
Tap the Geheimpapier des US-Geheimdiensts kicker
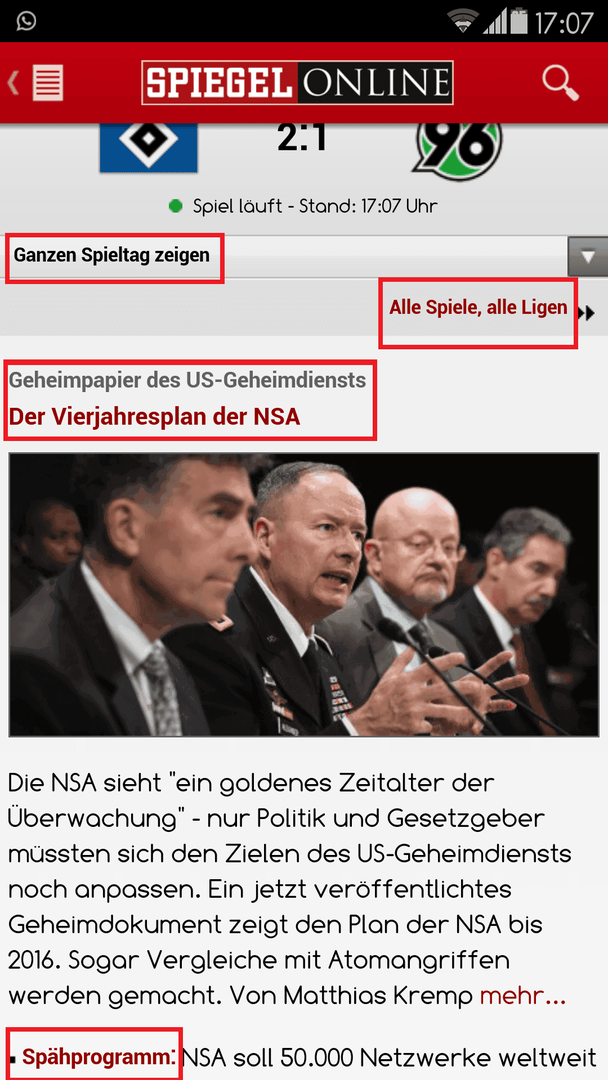(x=187, y=379)
